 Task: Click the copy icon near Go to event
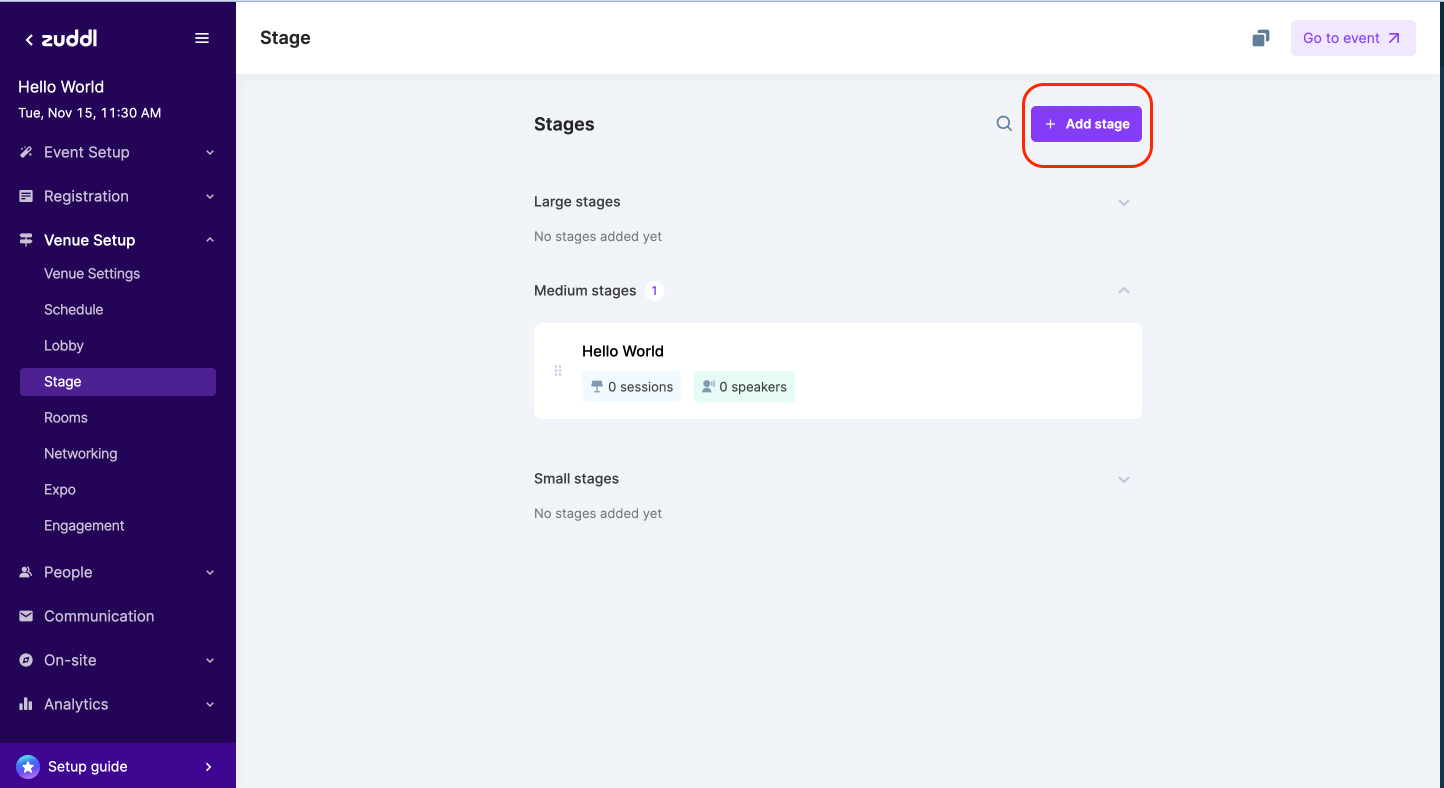pyautogui.click(x=1261, y=38)
